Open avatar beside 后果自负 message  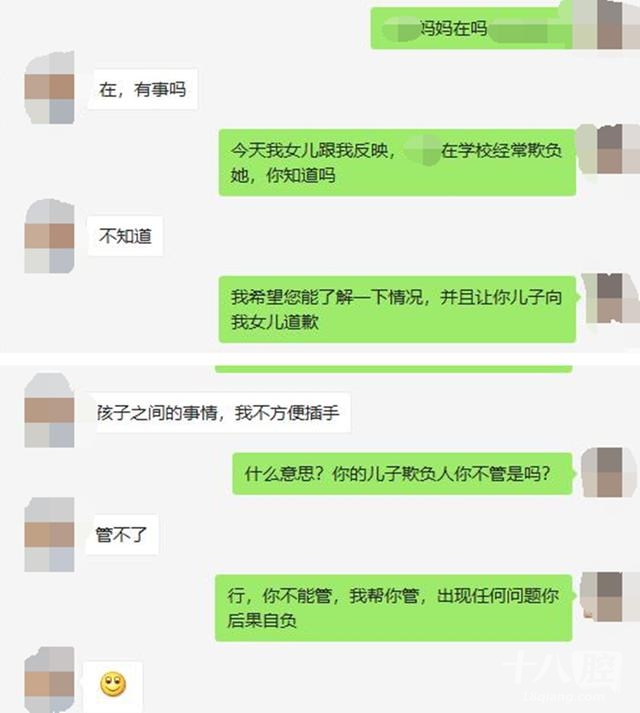[609, 597]
